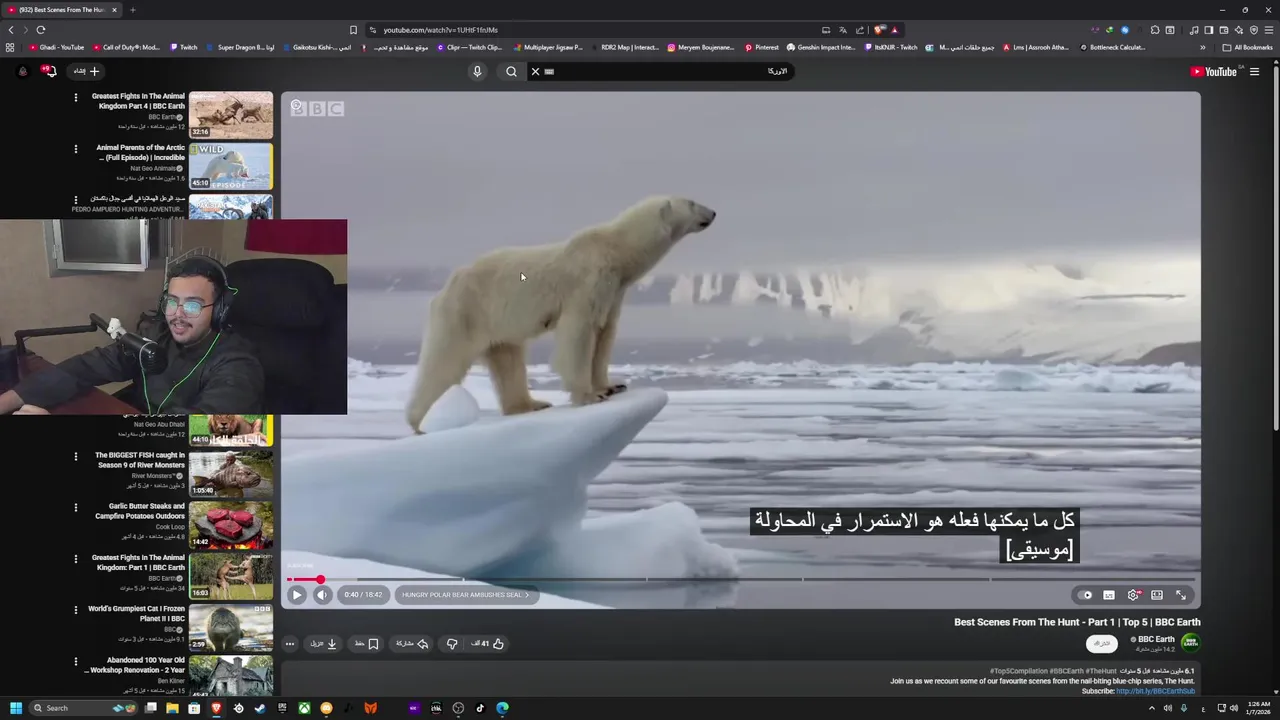The width and height of the screenshot is (1280, 720).
Task: Open BBC Earth channel name link
Action: 1156,639
